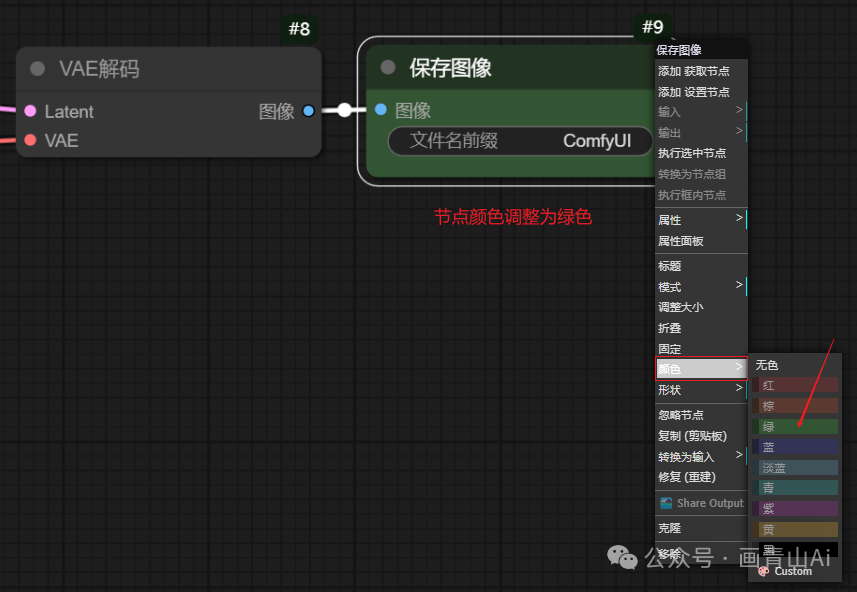Pick the 淡蓝 color swatch

point(795,468)
